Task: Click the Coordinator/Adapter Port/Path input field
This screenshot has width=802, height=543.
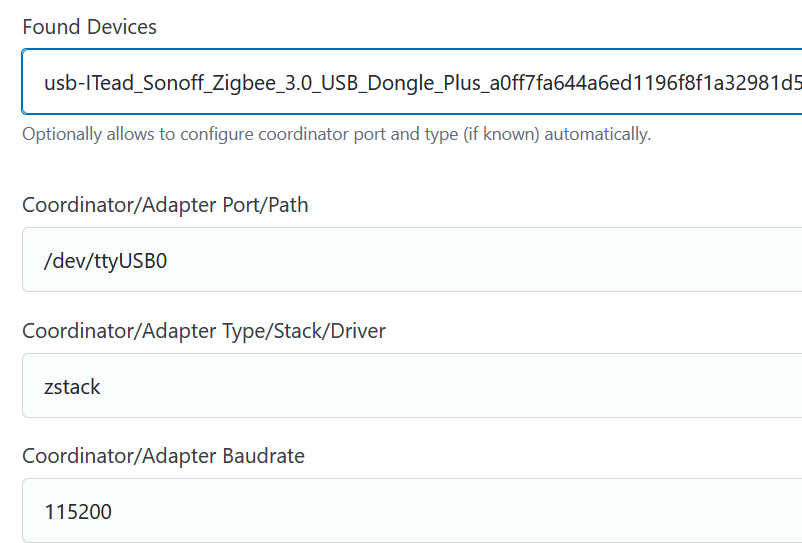Action: (x=412, y=260)
